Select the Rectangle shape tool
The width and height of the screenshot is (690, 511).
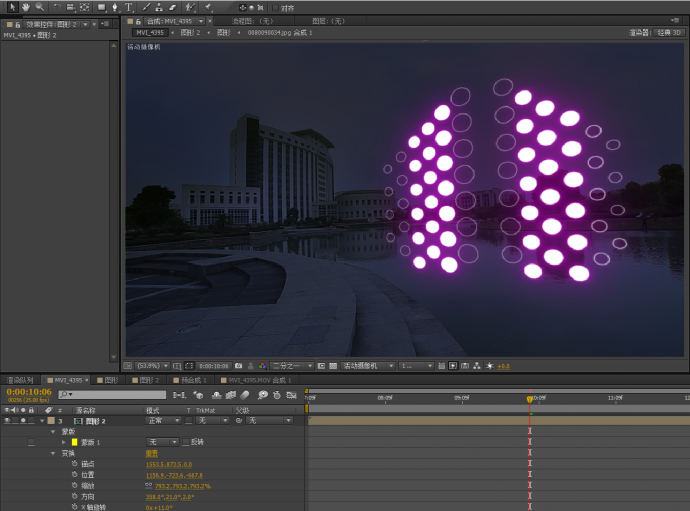[101, 7]
